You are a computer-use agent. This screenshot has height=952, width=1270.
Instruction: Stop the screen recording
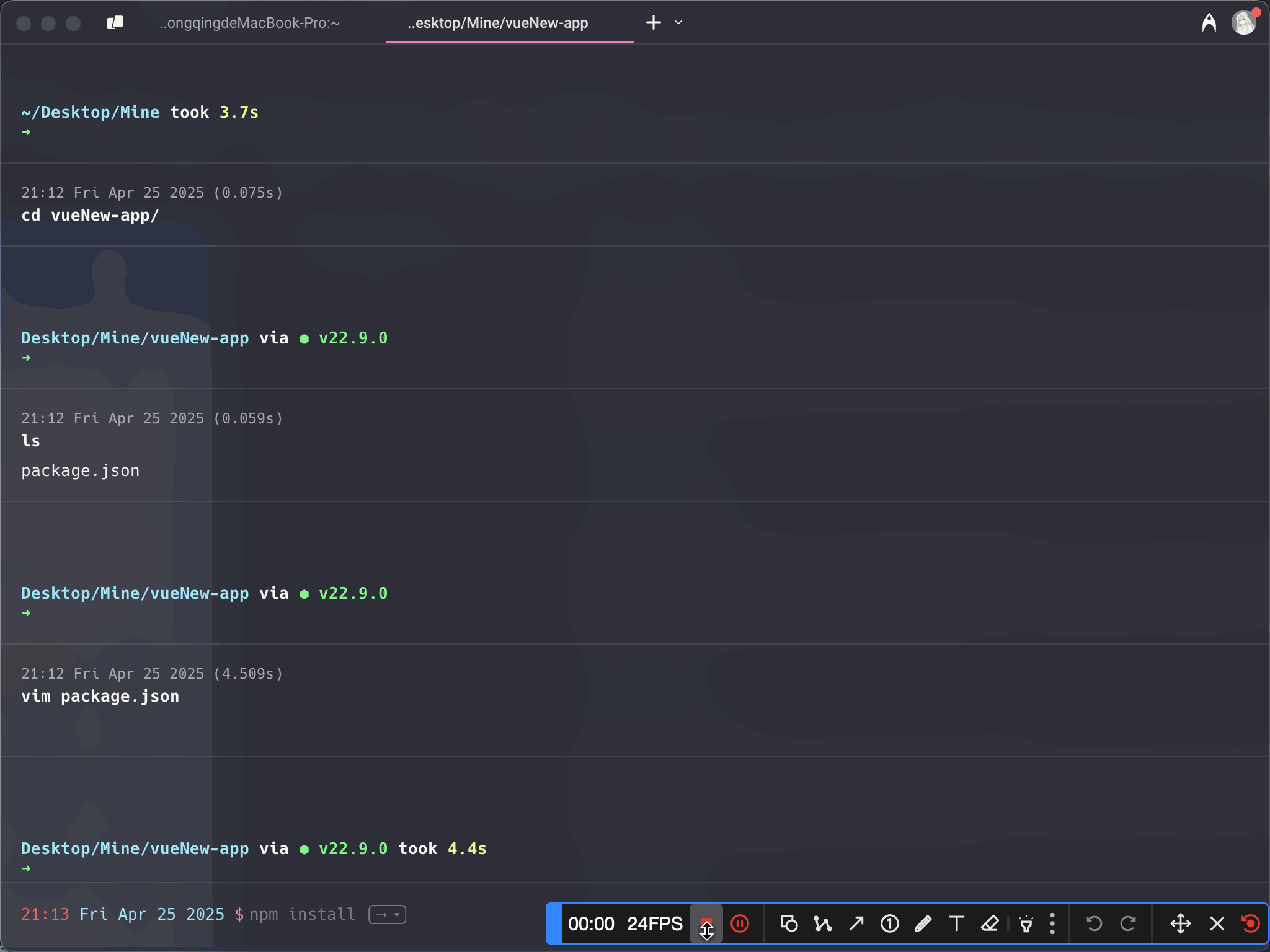pyautogui.click(x=706, y=923)
